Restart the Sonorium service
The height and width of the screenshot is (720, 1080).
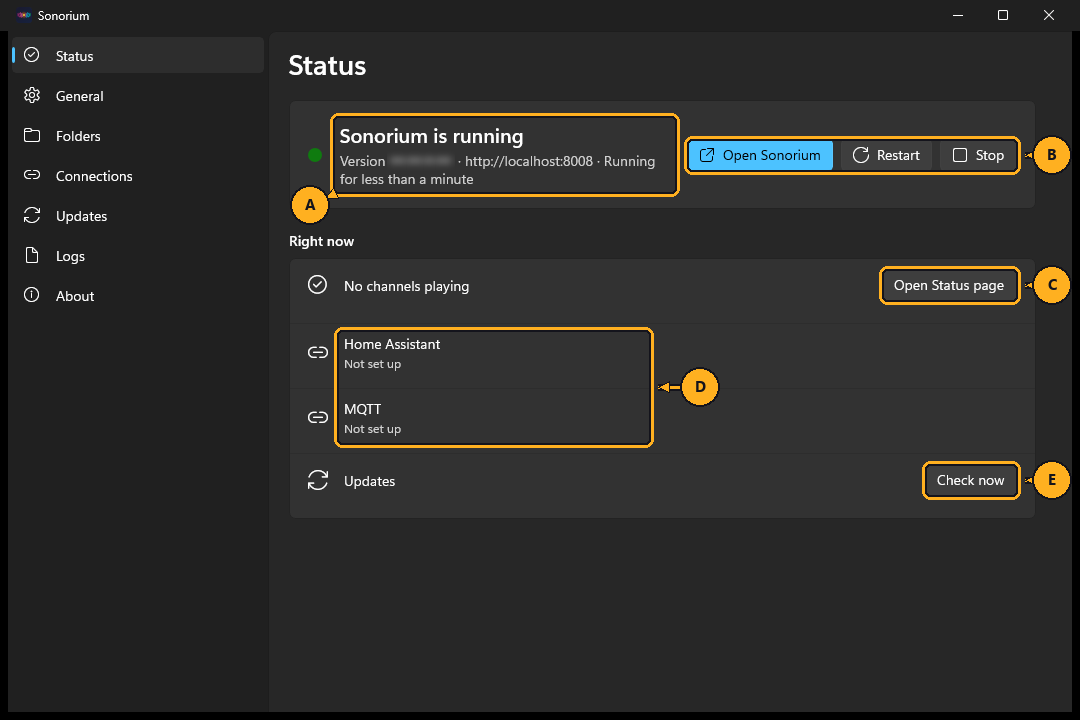[886, 155]
